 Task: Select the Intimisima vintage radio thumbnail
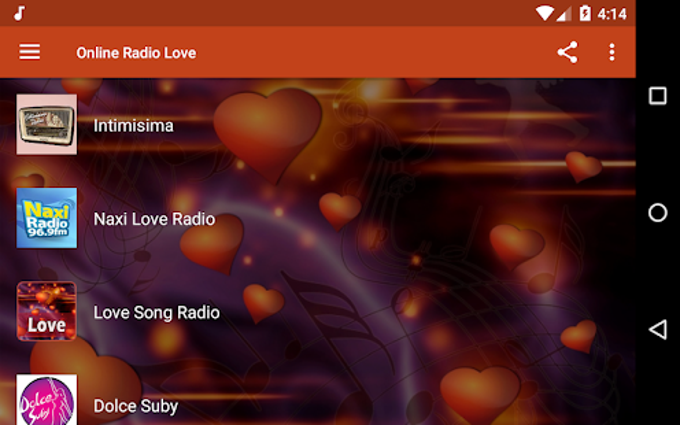click(46, 124)
